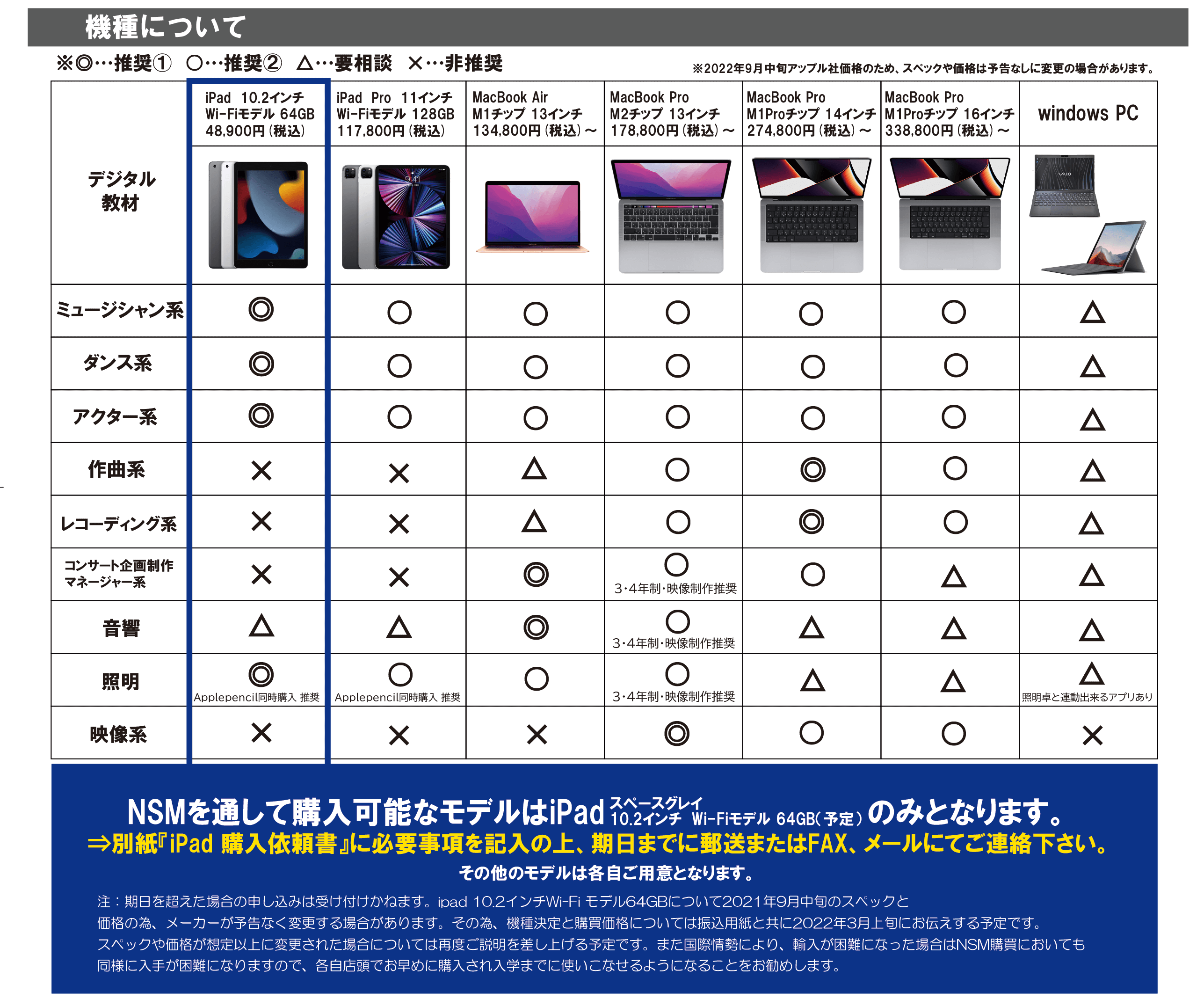Select the triangle for 音響 under iPad 10.2インチ
Screen dimensions: 1204x999
(261, 626)
